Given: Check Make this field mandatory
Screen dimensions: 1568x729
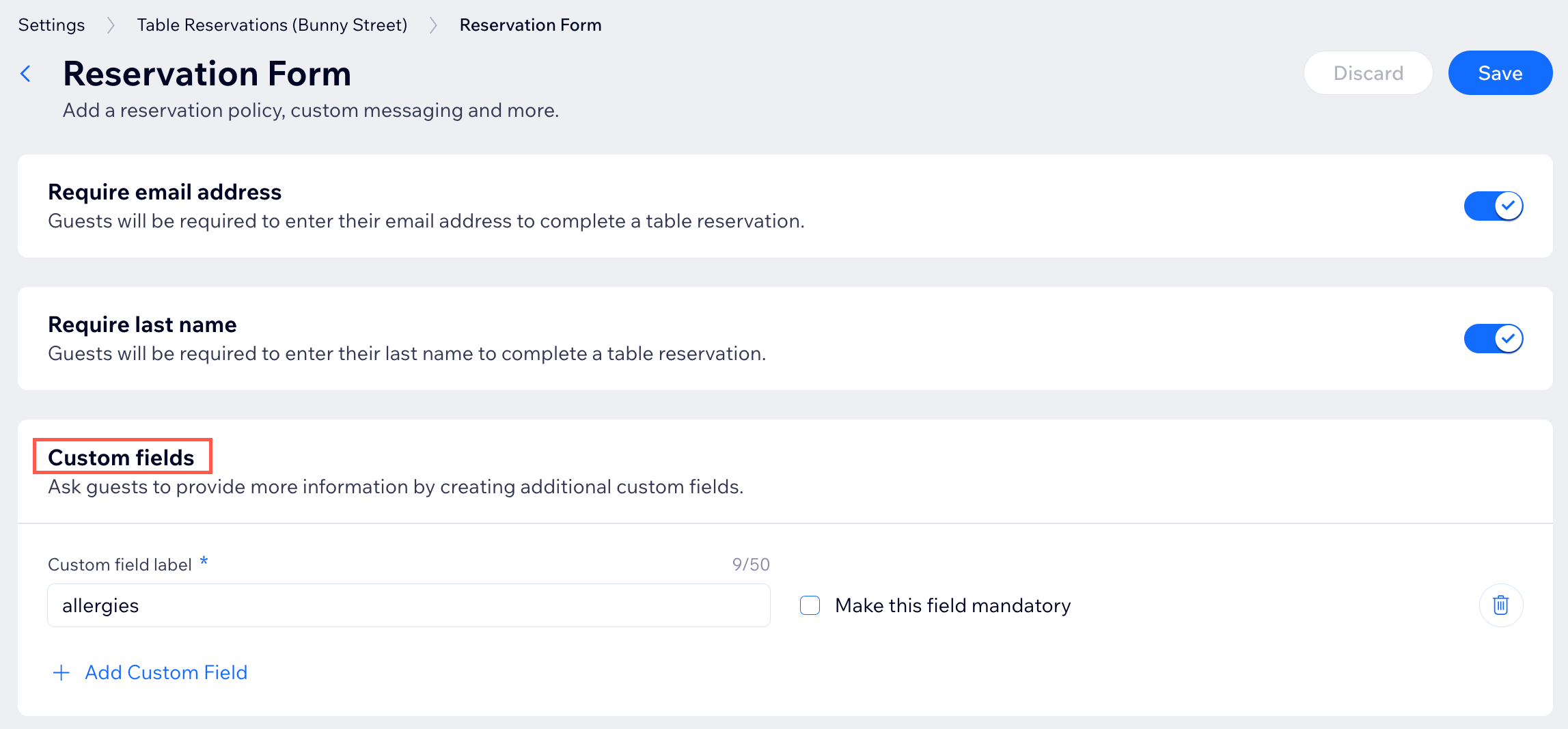Looking at the screenshot, I should pos(810,605).
